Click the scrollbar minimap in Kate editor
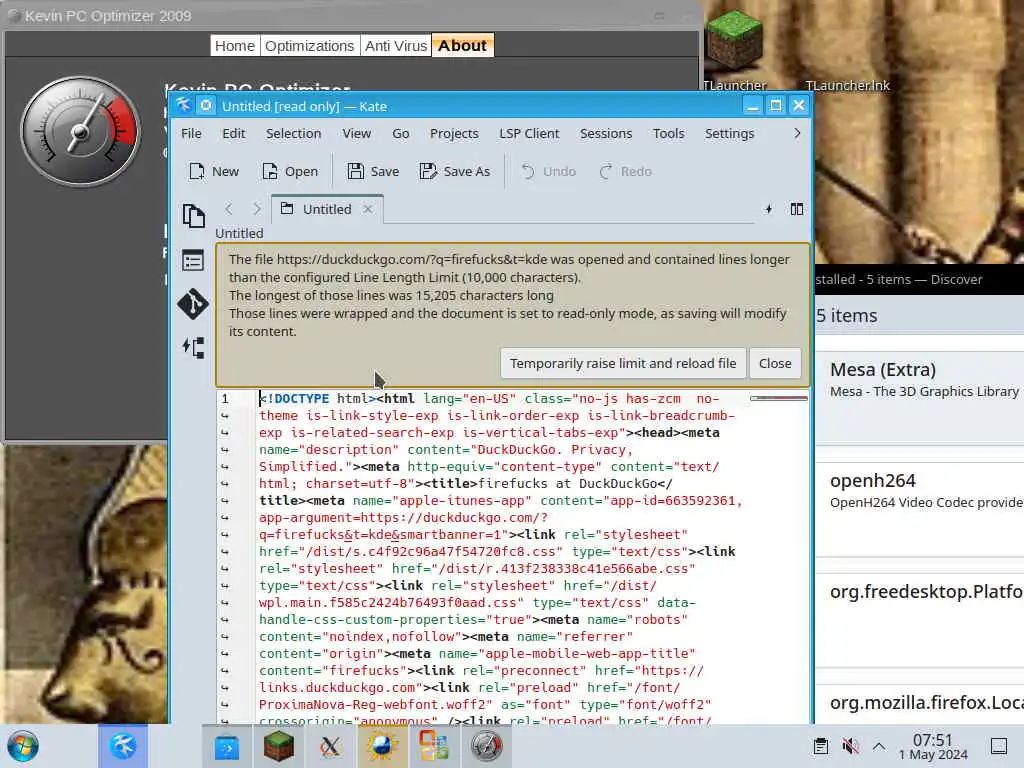Viewport: 1024px width, 768px height. (x=779, y=398)
